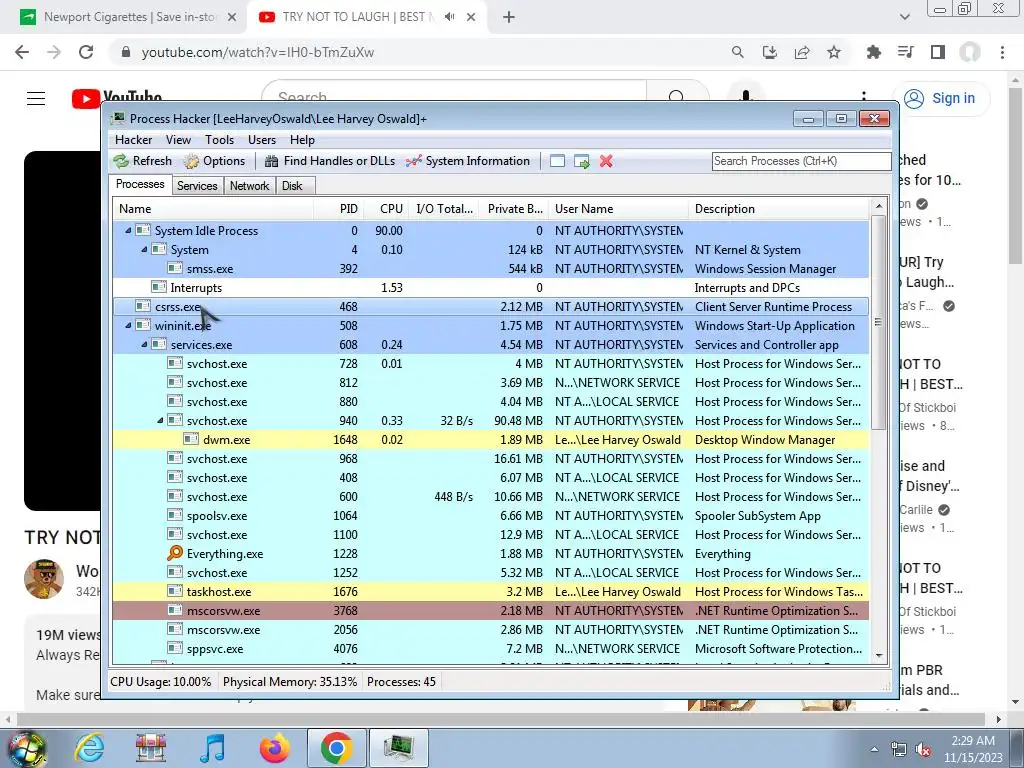Sort by the User Name column header
This screenshot has width=1024, height=768.
coord(618,209)
